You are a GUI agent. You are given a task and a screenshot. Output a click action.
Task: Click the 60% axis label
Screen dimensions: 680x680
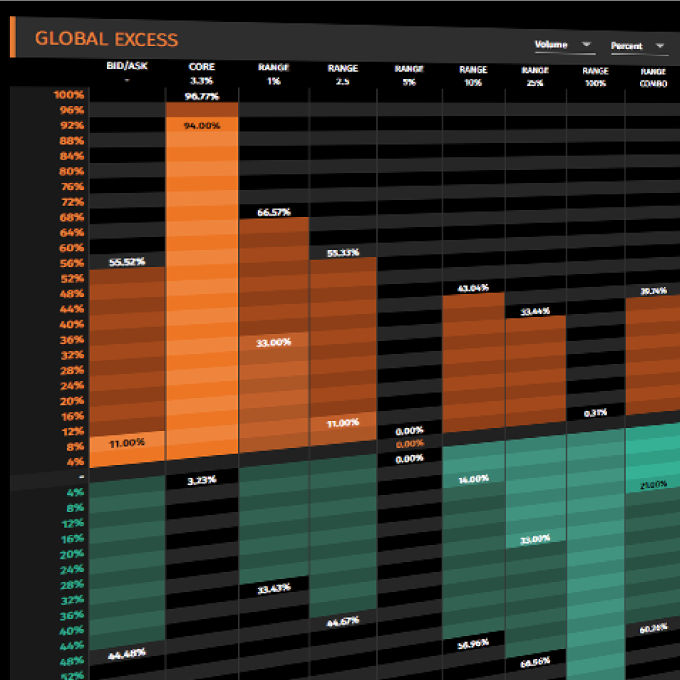[72, 248]
